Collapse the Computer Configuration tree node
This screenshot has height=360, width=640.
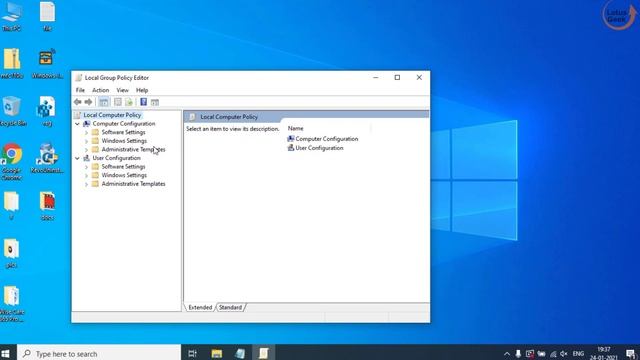(x=77, y=124)
